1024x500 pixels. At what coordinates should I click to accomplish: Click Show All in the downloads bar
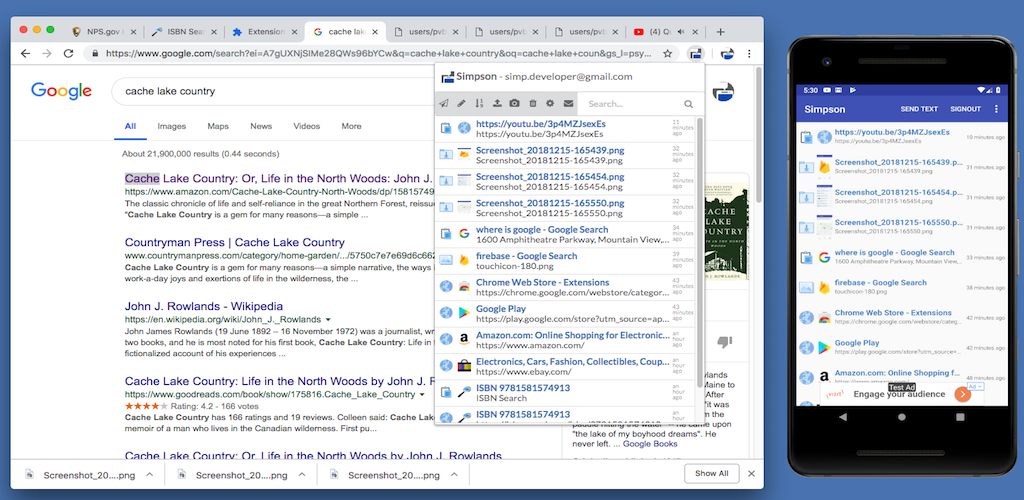pyautogui.click(x=711, y=473)
